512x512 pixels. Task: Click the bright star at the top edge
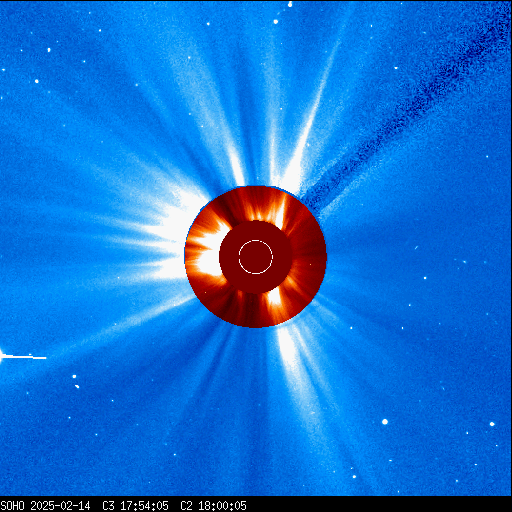pyautogui.click(x=290, y=4)
